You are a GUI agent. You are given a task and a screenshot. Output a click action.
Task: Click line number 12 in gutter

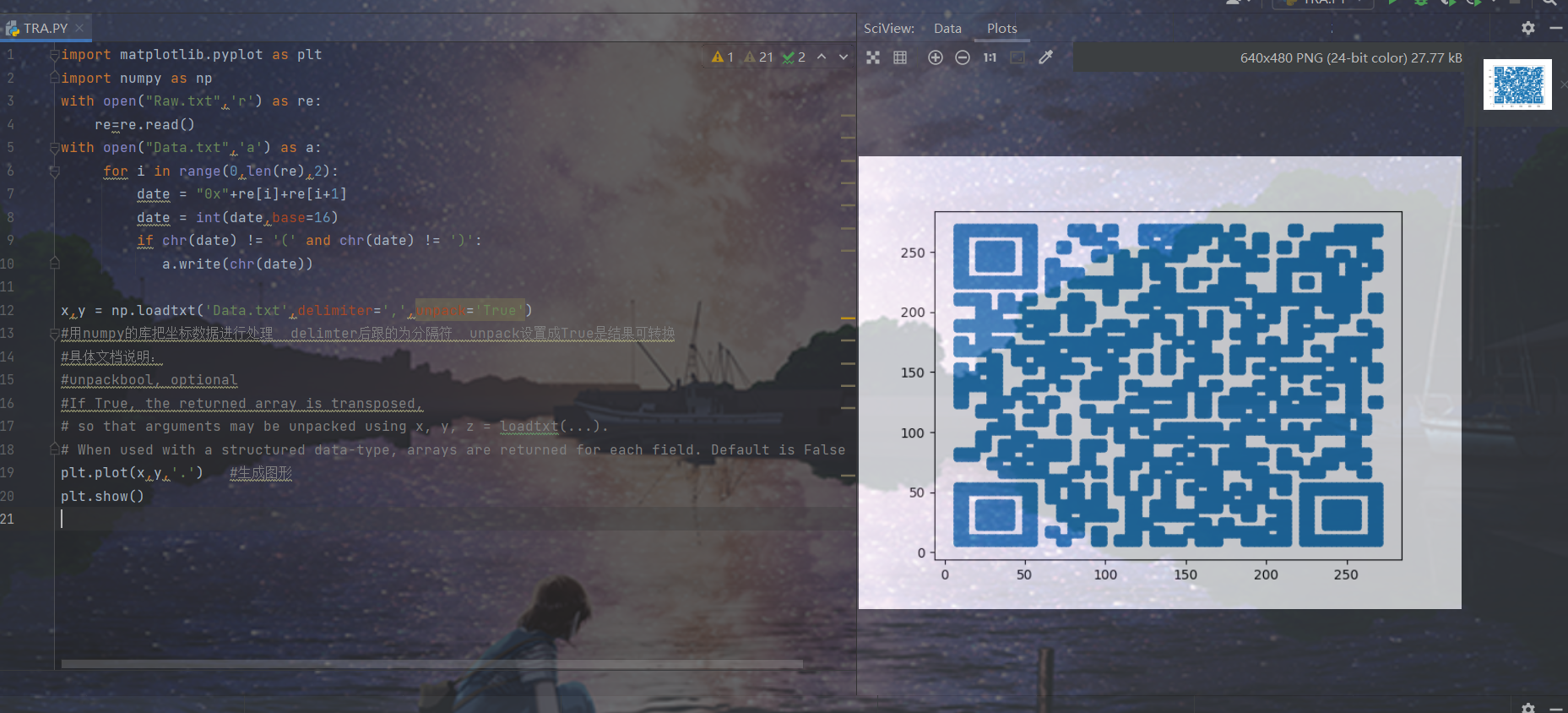click(x=8, y=310)
